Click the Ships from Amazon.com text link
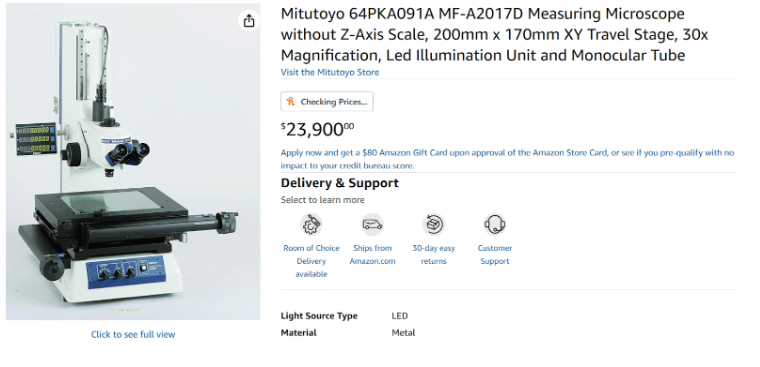Viewport: 760px width, 367px height. click(372, 255)
